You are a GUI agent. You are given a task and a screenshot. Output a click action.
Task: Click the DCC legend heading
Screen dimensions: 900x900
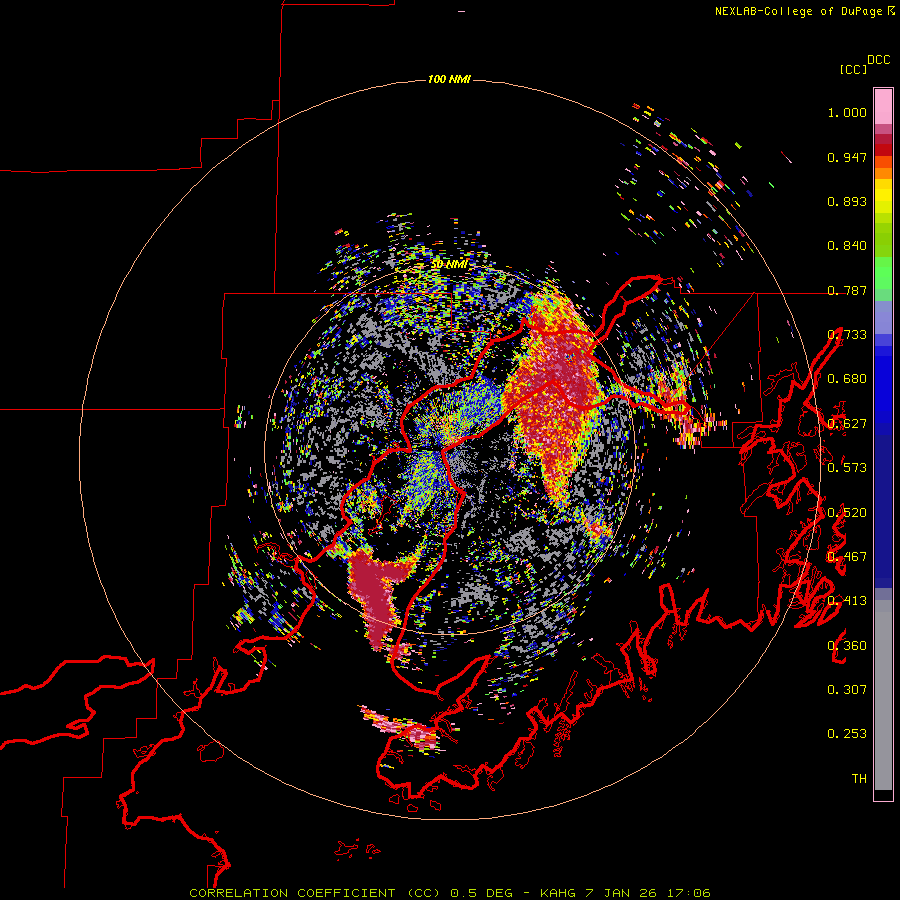point(879,60)
